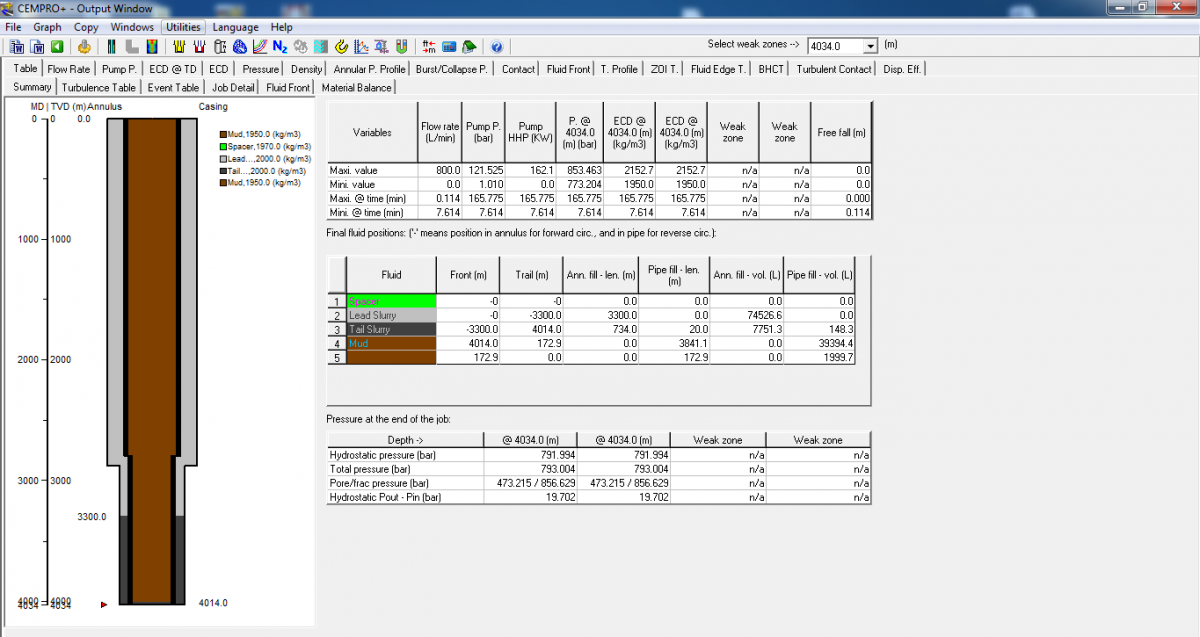Click the calculator icon in toolbar
The width and height of the screenshot is (1200, 637).
449,47
